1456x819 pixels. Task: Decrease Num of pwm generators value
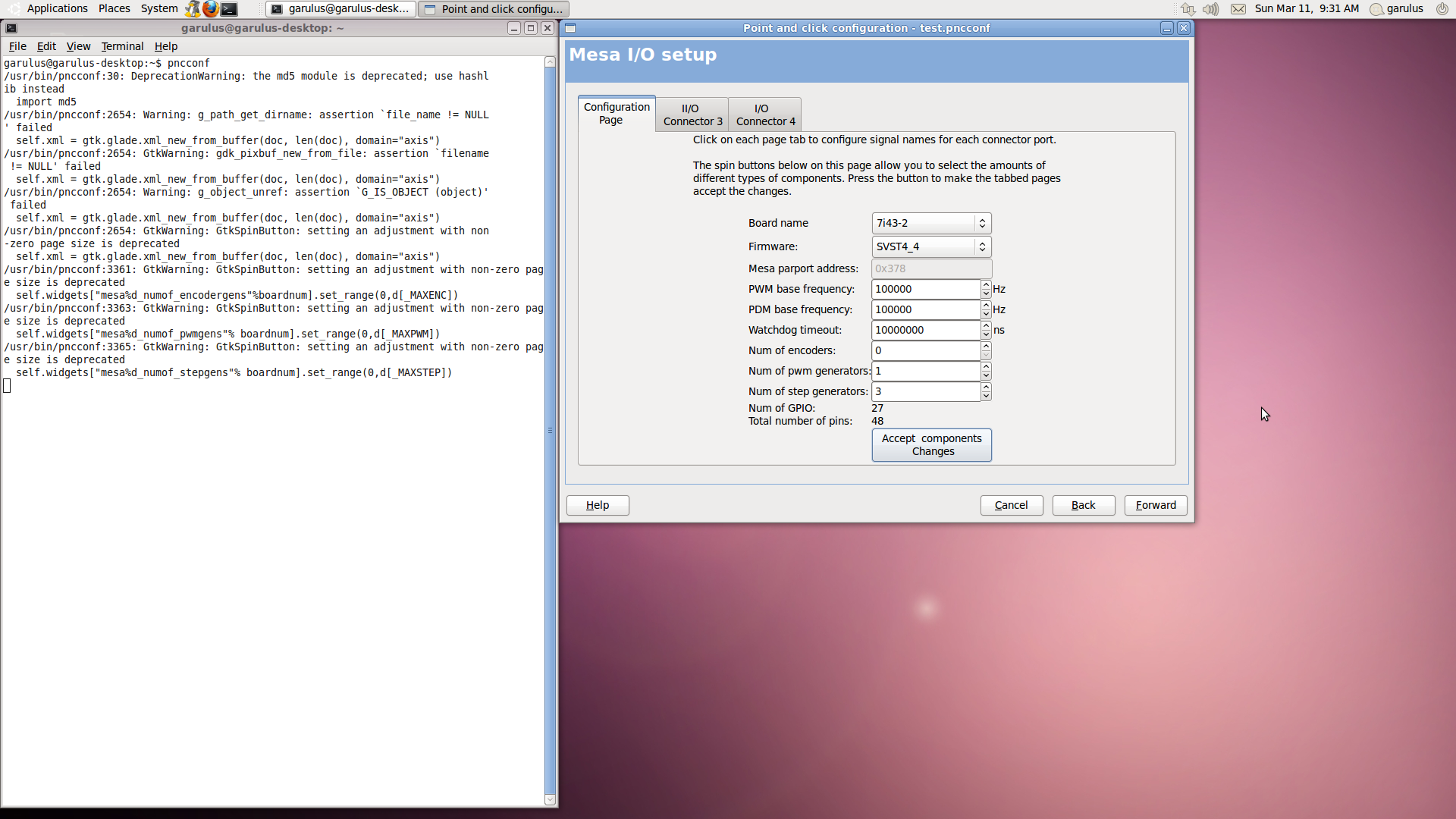point(986,375)
